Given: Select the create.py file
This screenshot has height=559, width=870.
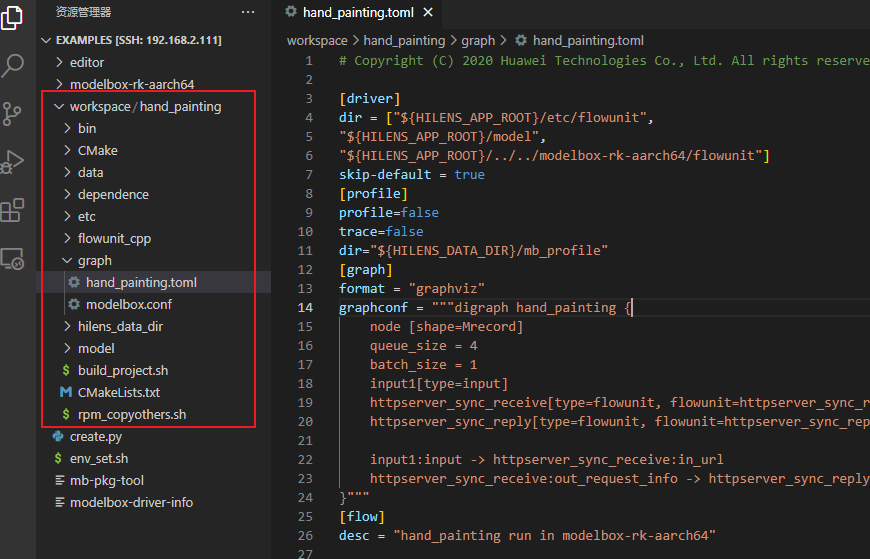Looking at the screenshot, I should 96,436.
